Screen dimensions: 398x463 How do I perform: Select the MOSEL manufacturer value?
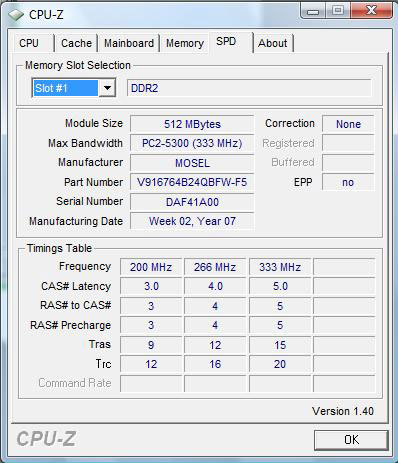(192, 163)
